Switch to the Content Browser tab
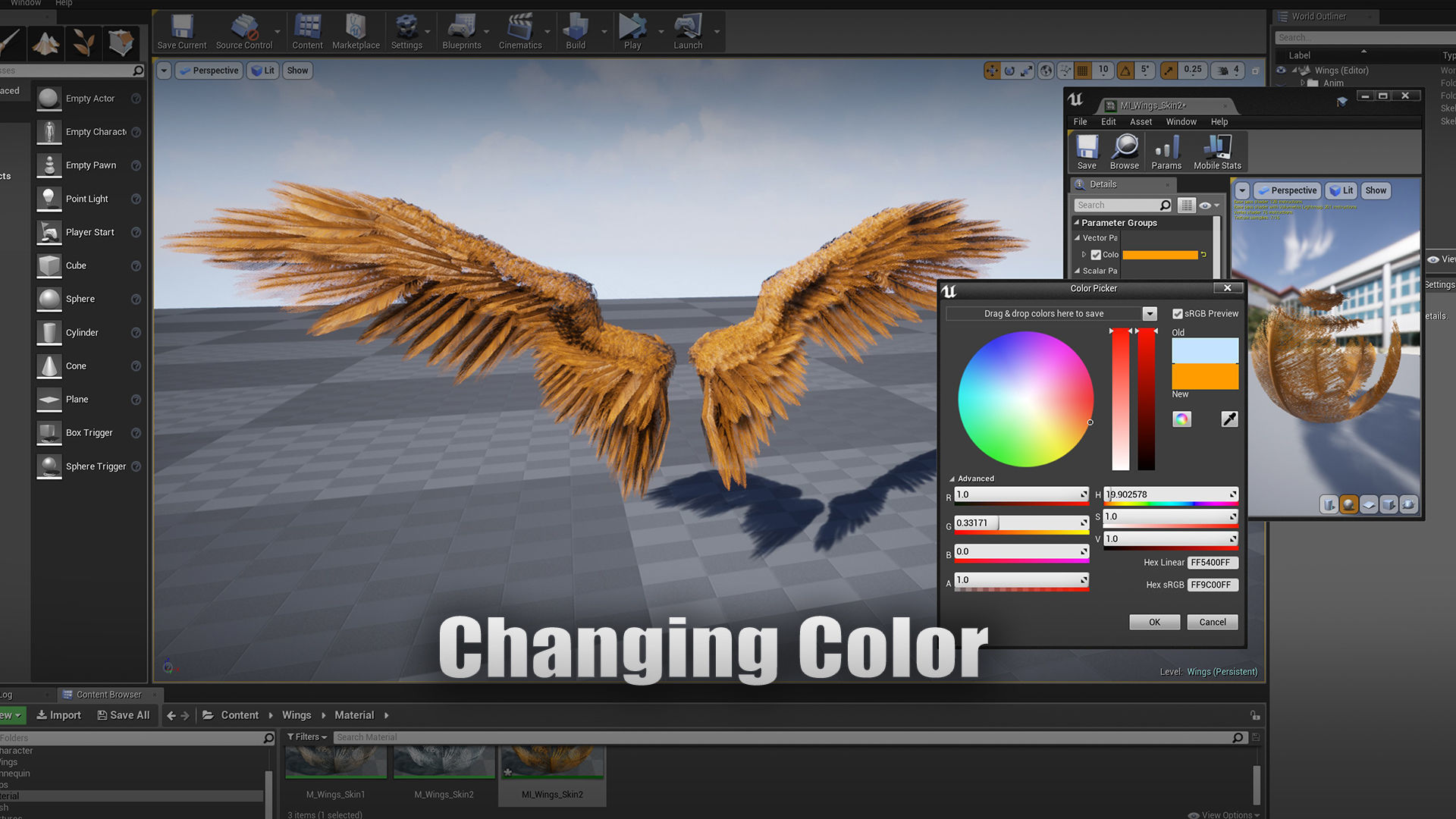Screen dimensions: 1456x819 108,695
